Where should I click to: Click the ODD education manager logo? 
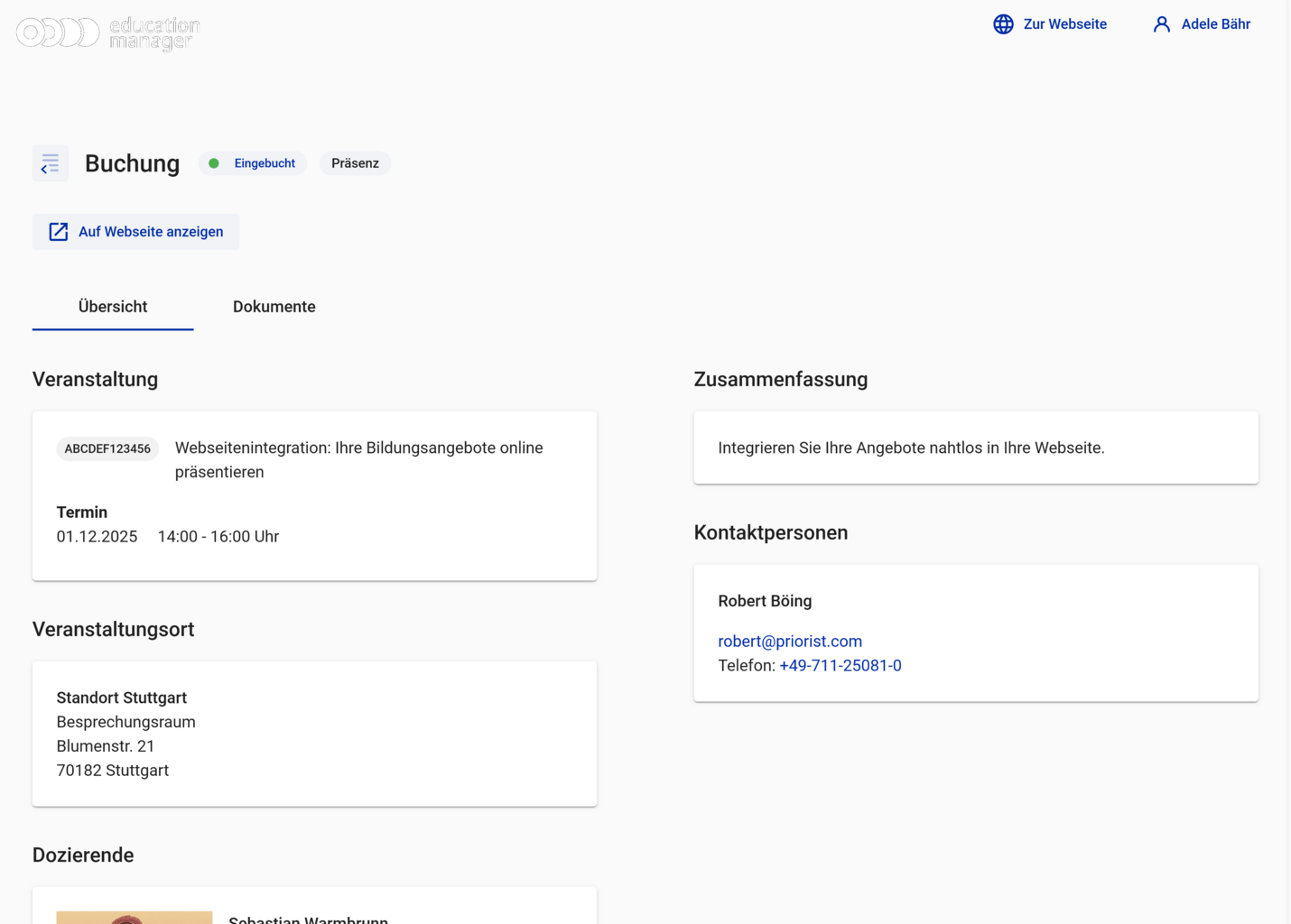pyautogui.click(x=108, y=32)
